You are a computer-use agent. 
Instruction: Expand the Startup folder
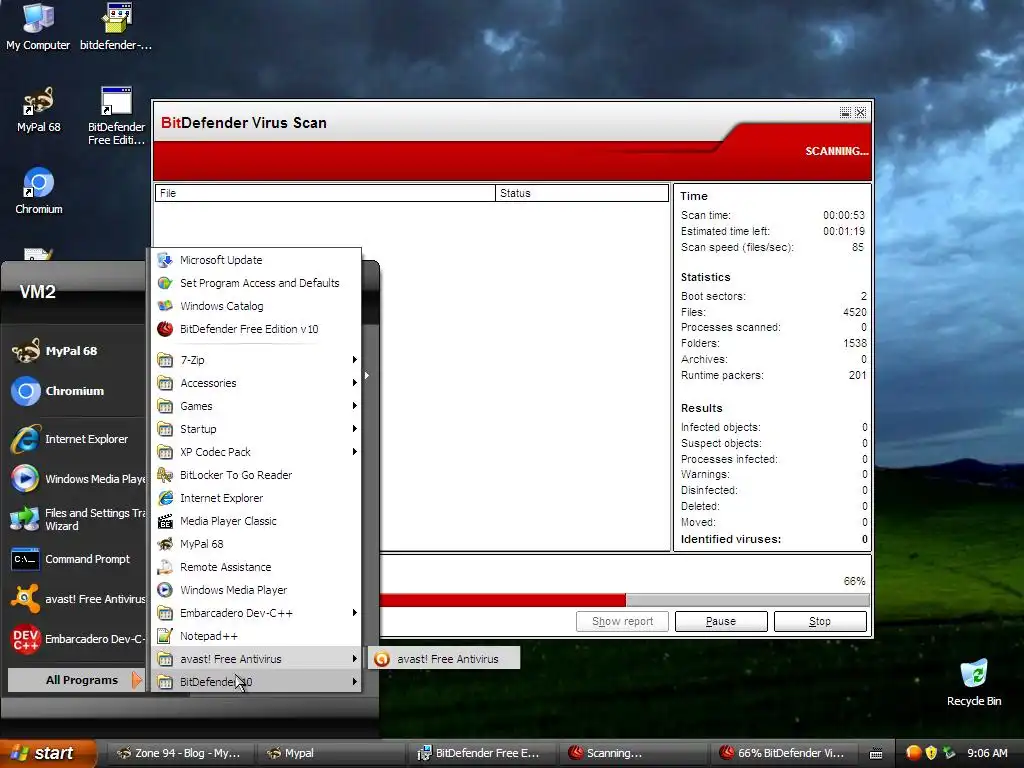(257, 429)
